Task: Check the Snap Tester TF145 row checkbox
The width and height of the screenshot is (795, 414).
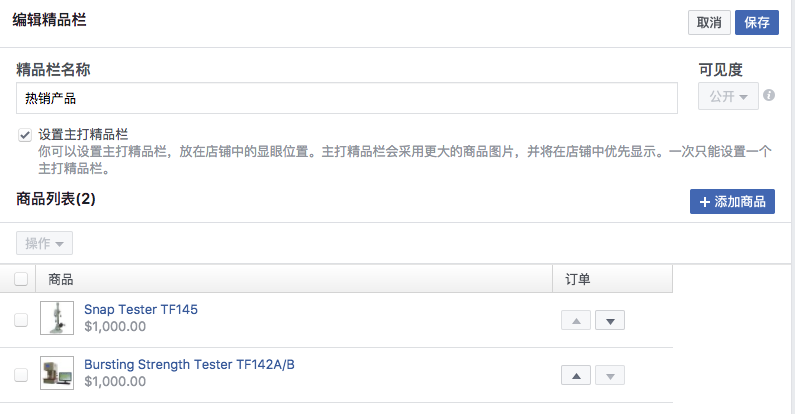Action: click(21, 320)
